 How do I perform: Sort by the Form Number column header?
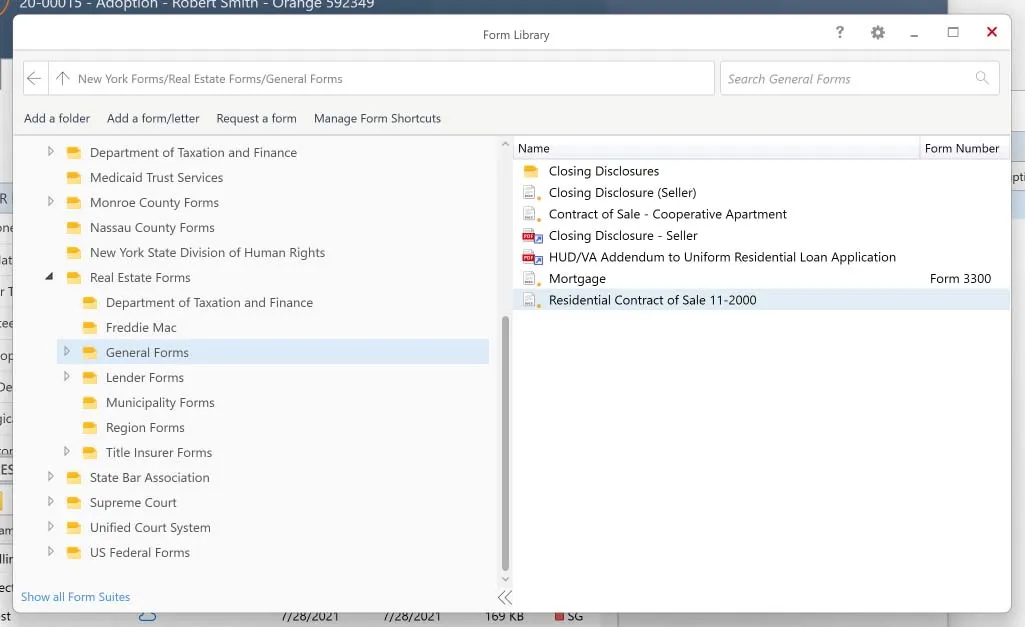pos(964,148)
